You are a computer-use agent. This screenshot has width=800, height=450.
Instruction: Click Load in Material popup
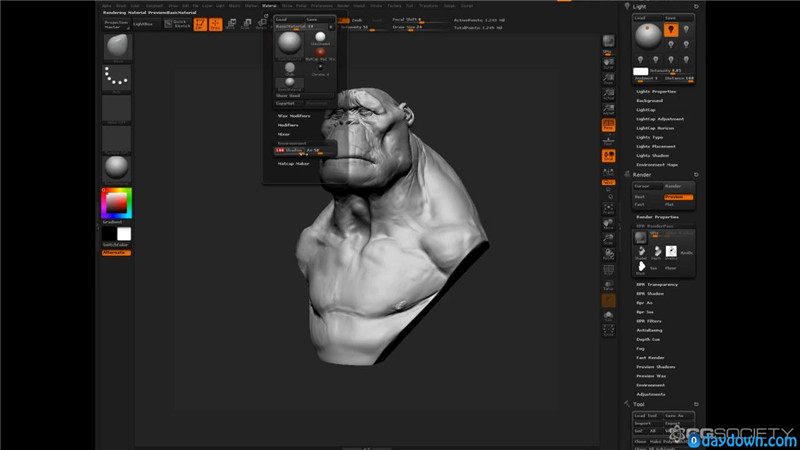tap(289, 19)
